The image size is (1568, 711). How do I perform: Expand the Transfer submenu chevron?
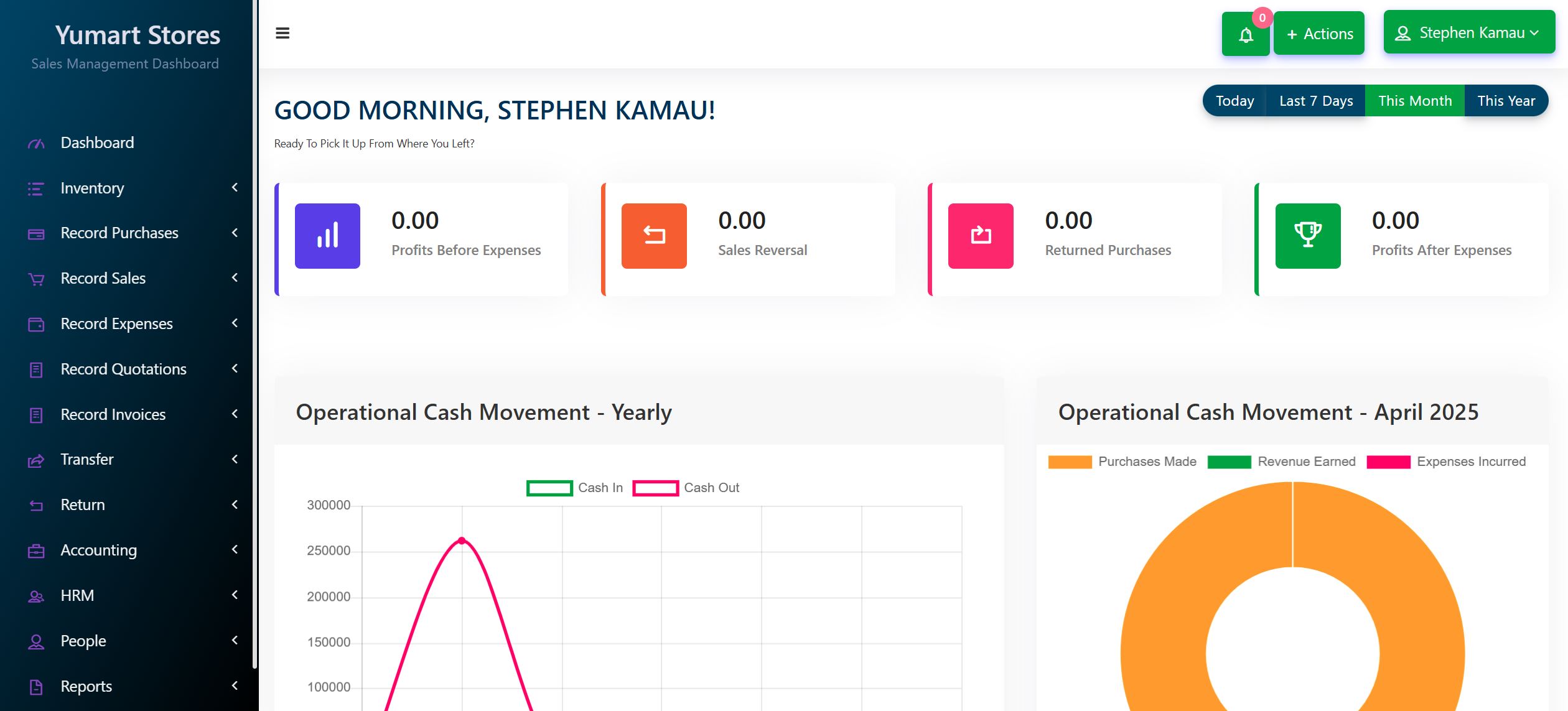235,459
